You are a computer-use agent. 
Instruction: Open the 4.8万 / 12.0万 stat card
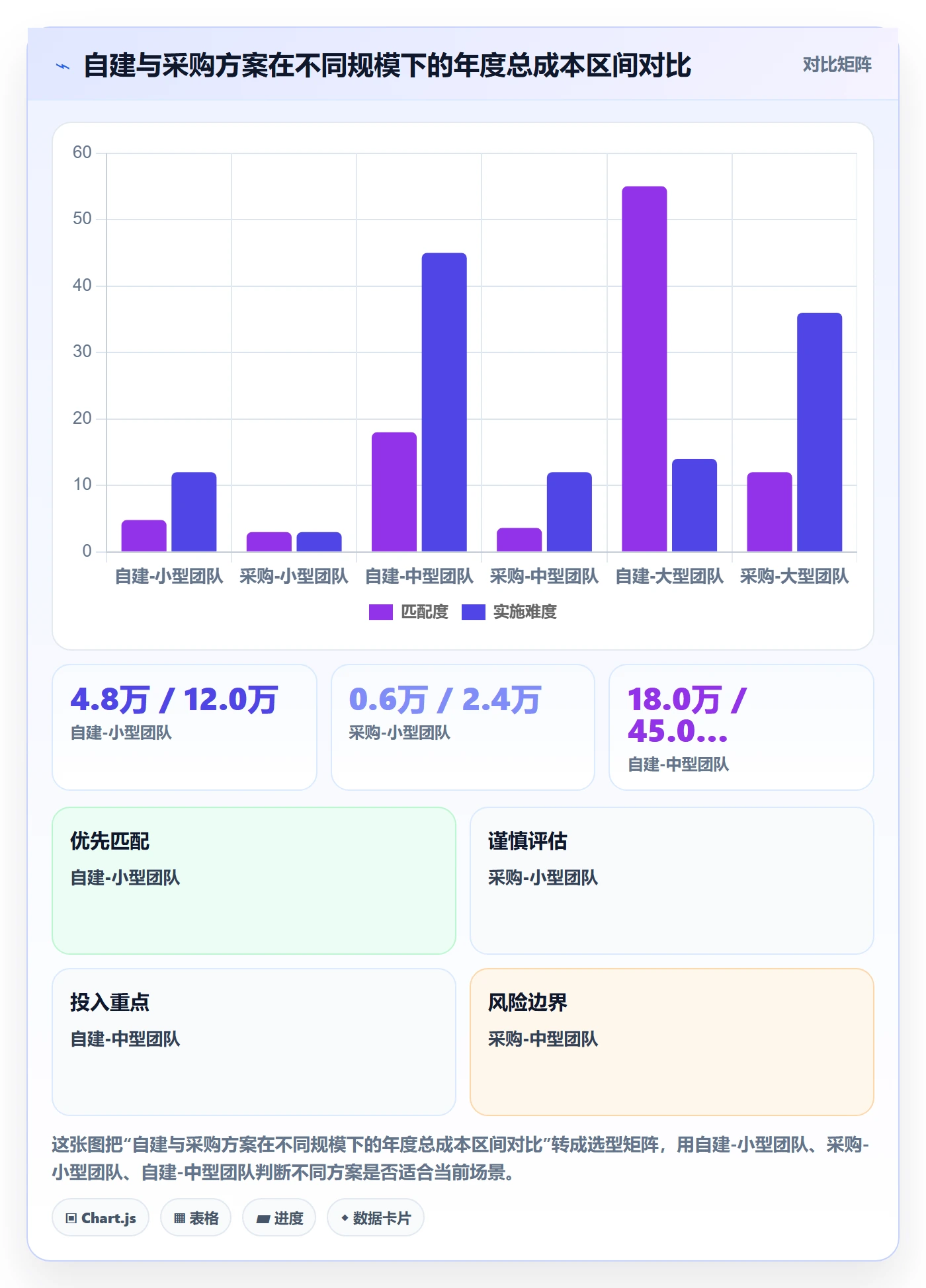tap(185, 727)
